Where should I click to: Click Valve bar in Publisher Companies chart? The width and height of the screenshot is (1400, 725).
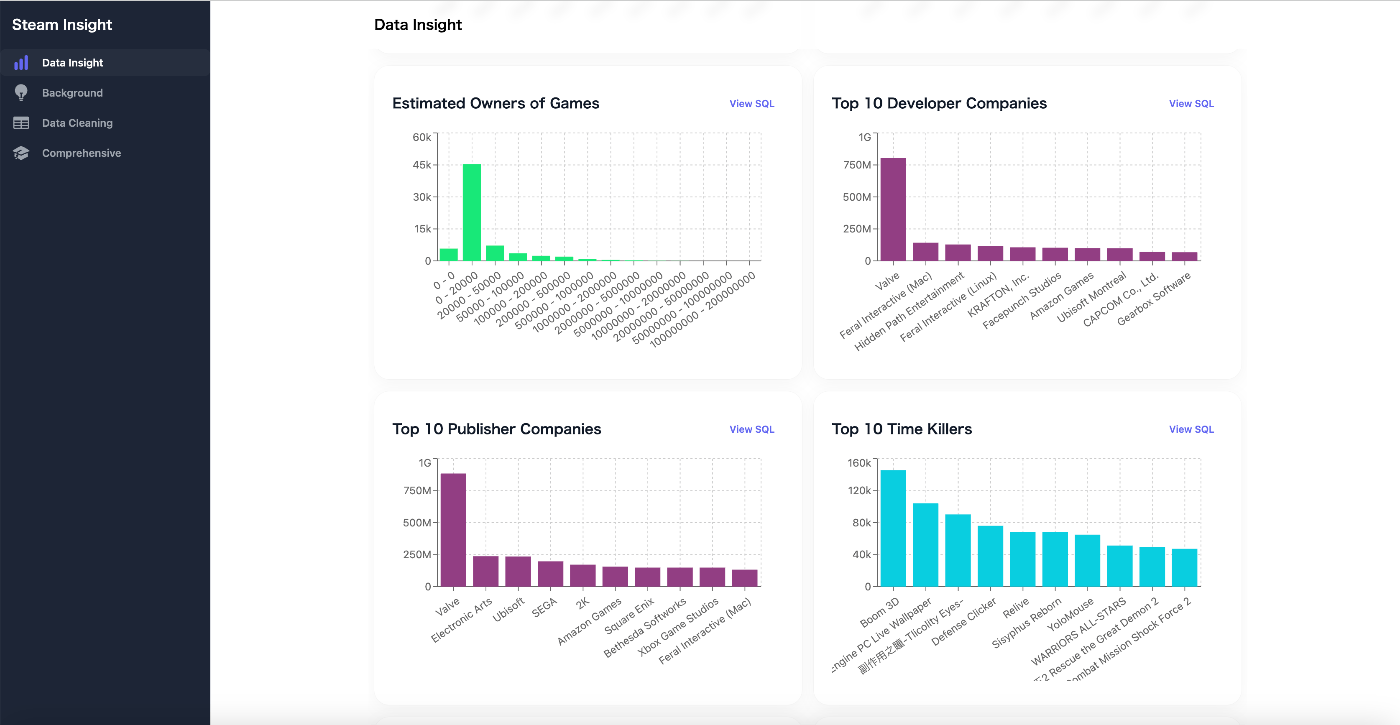point(453,530)
